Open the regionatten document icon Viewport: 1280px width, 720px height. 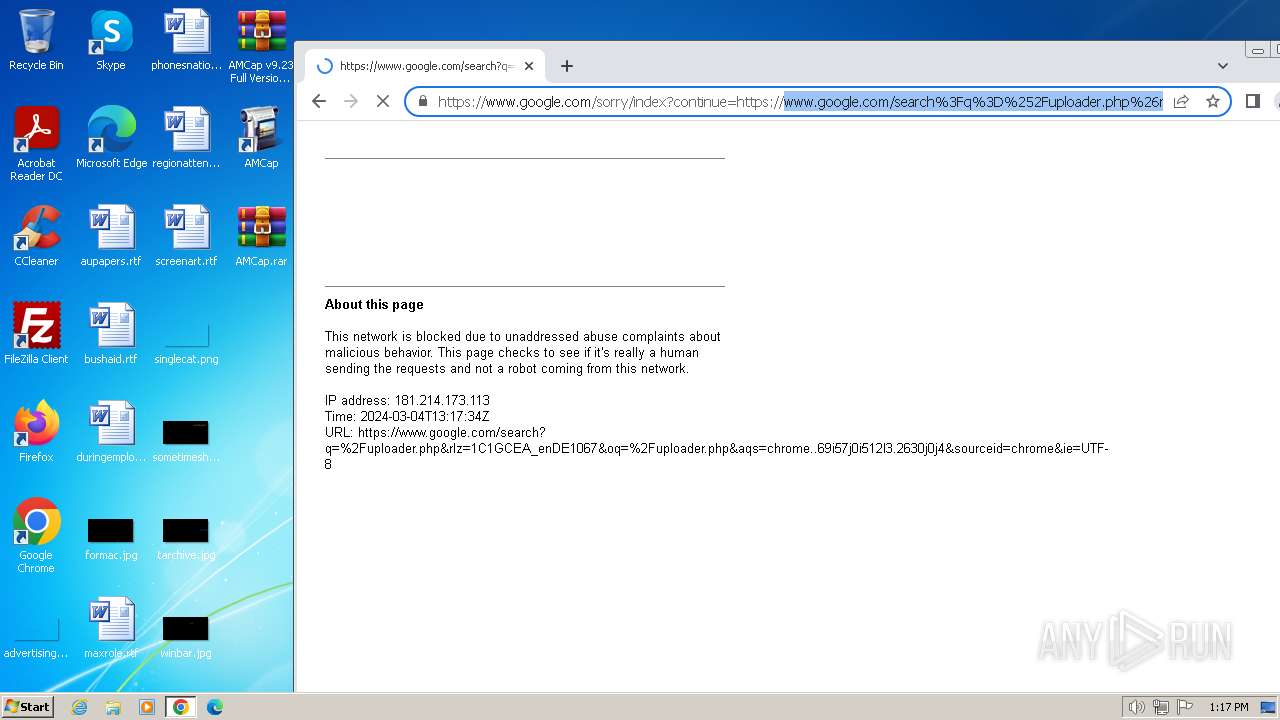186,138
